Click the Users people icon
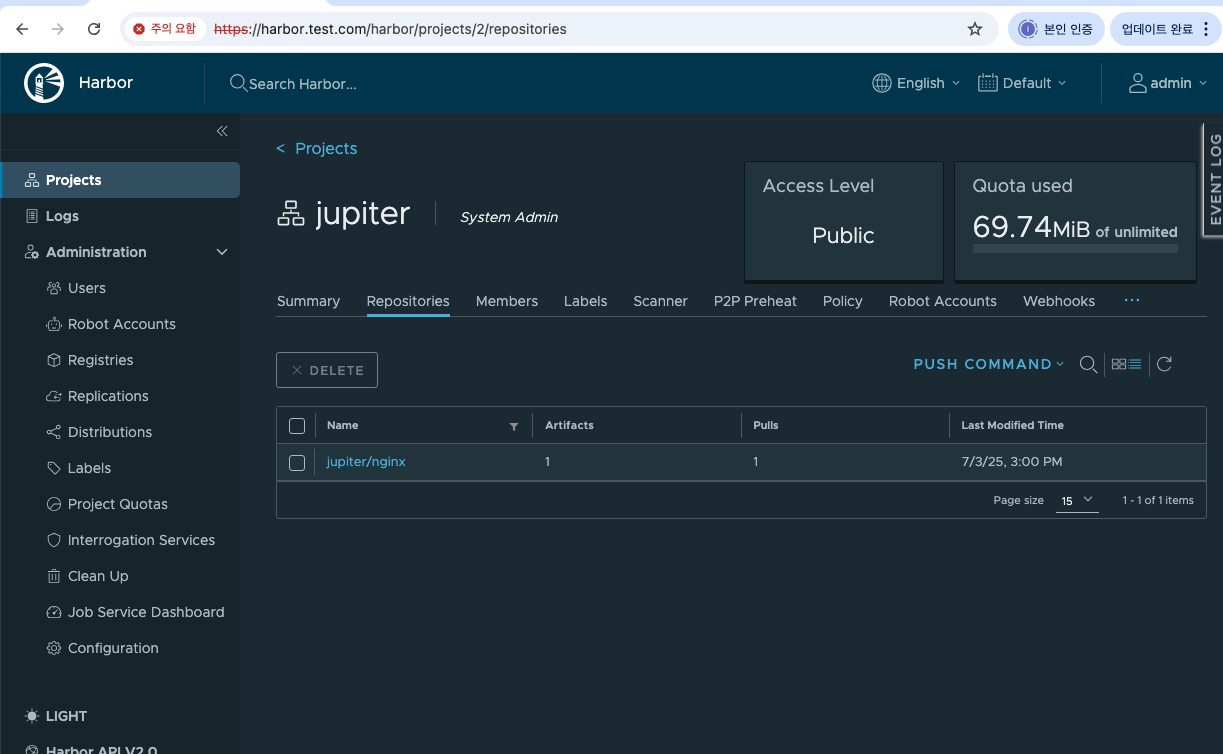 [54, 288]
